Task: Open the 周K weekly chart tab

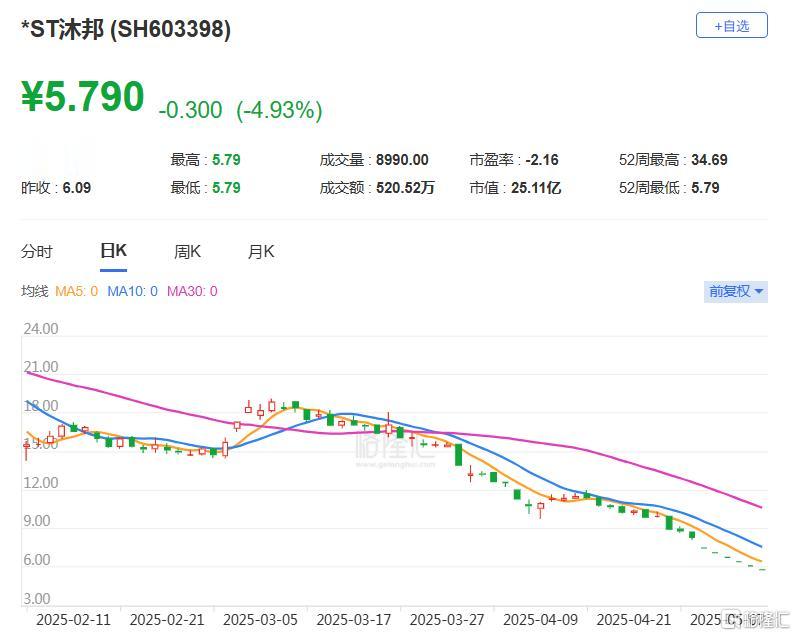Action: [187, 251]
